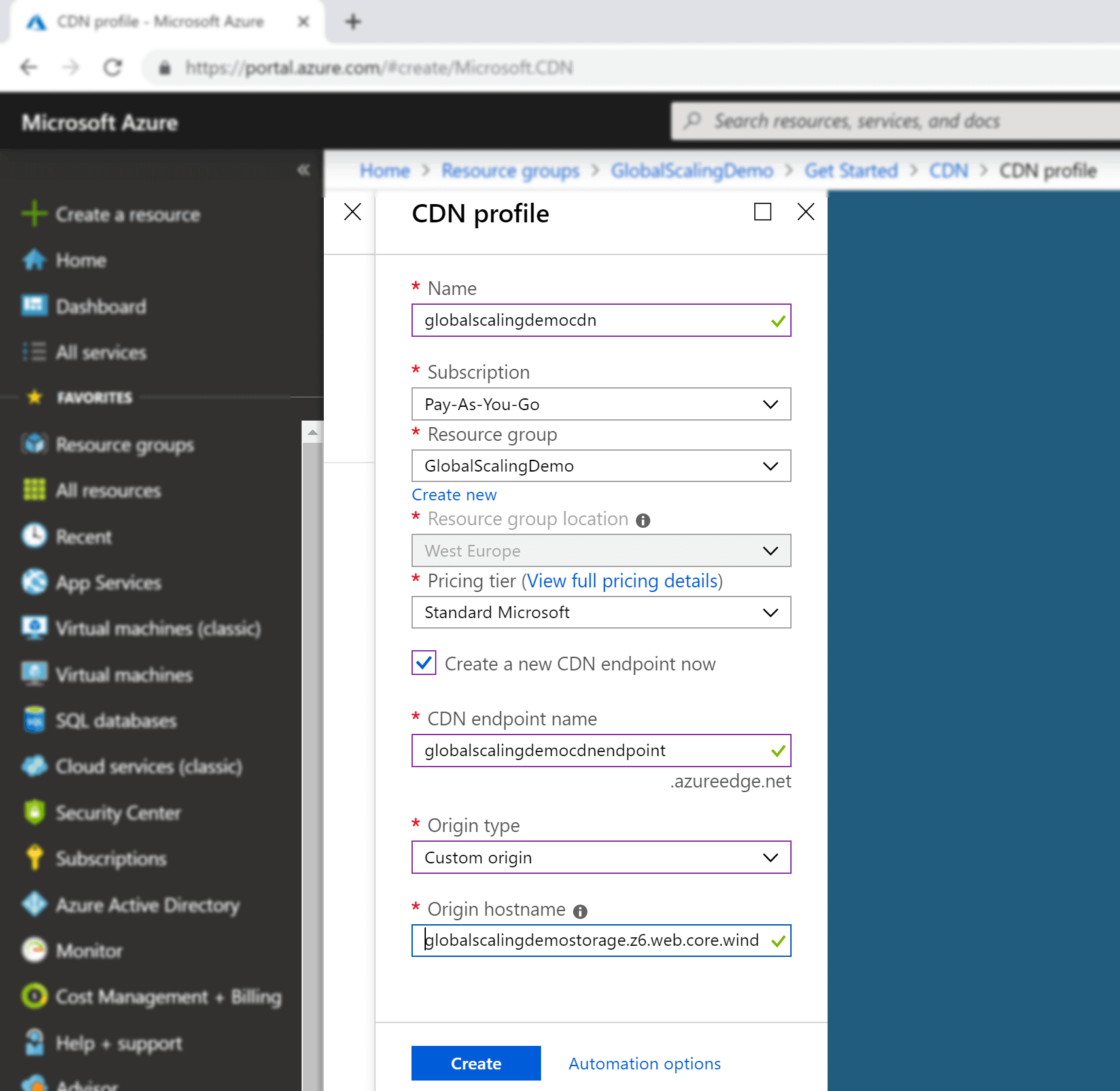Open Recent clock icon

[x=34, y=536]
